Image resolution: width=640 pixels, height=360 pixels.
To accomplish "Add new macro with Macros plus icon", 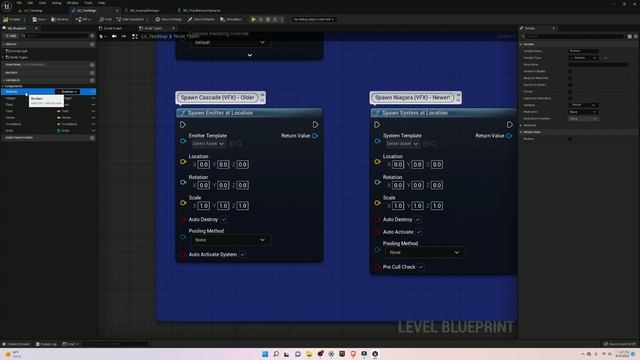I will coord(92,73).
